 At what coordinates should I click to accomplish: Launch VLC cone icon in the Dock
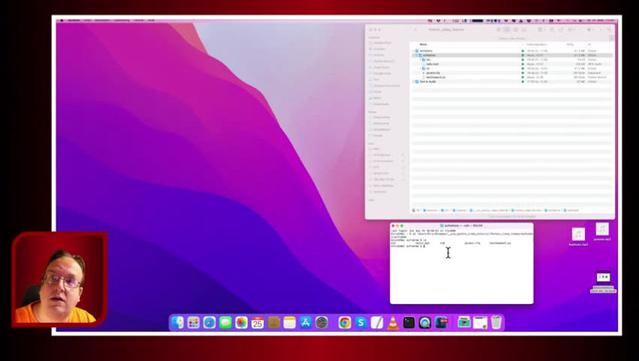(393, 323)
